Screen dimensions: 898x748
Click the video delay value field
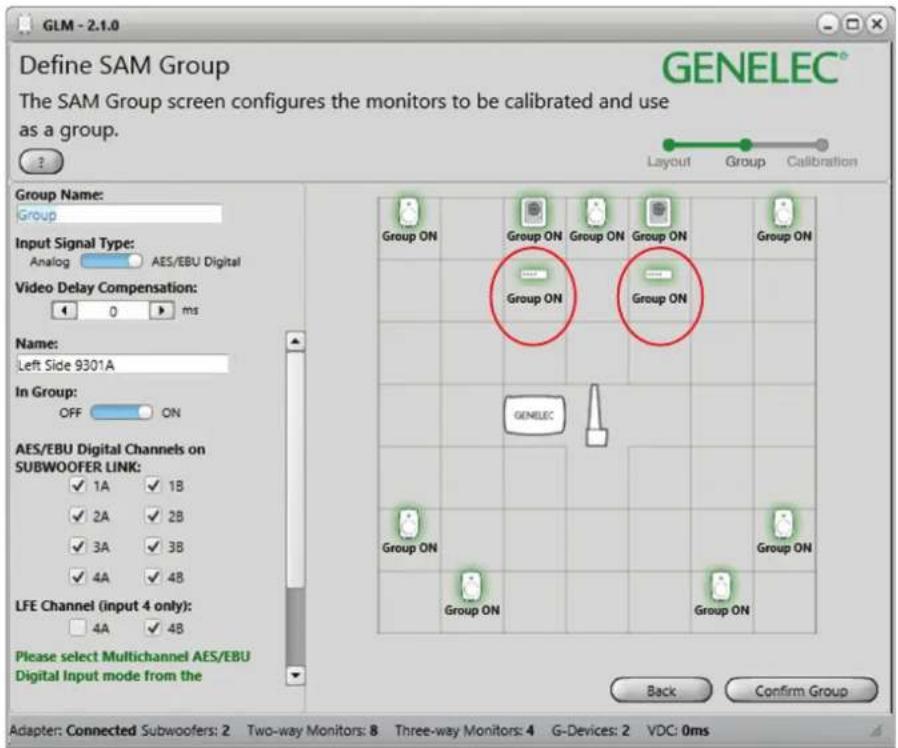[x=113, y=310]
